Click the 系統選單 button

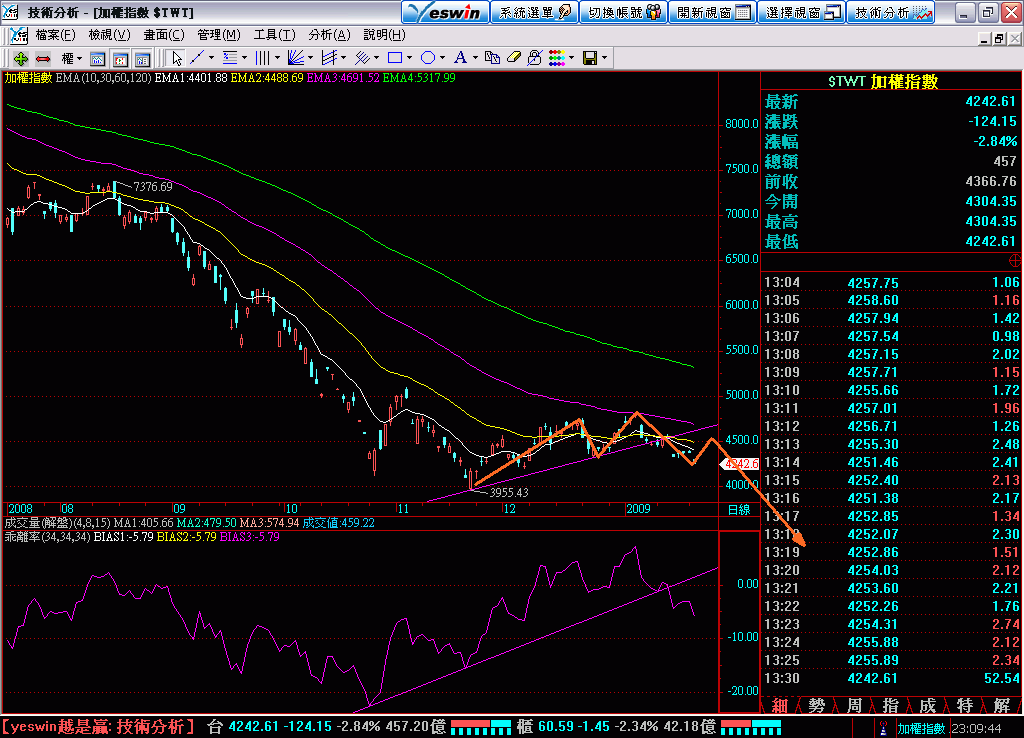[534, 12]
